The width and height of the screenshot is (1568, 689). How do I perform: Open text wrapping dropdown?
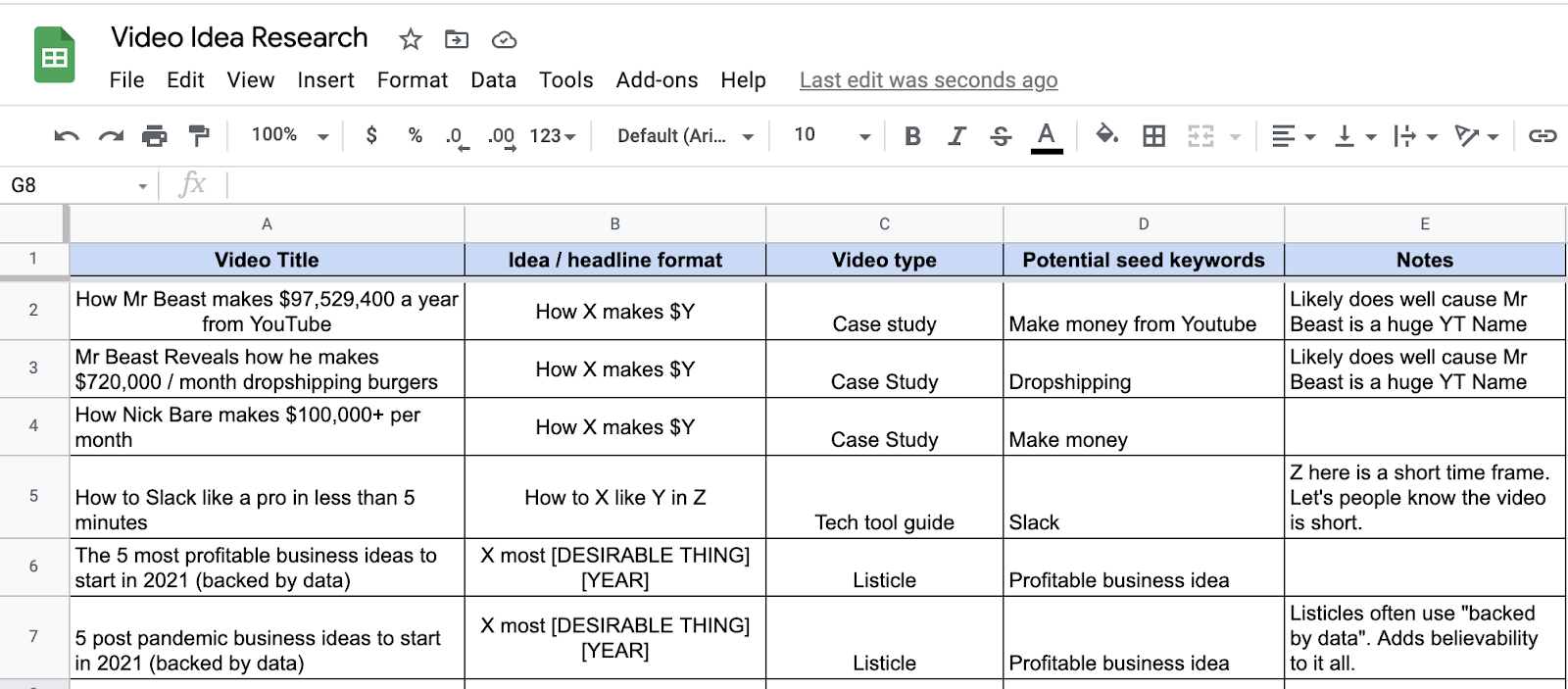[1415, 136]
